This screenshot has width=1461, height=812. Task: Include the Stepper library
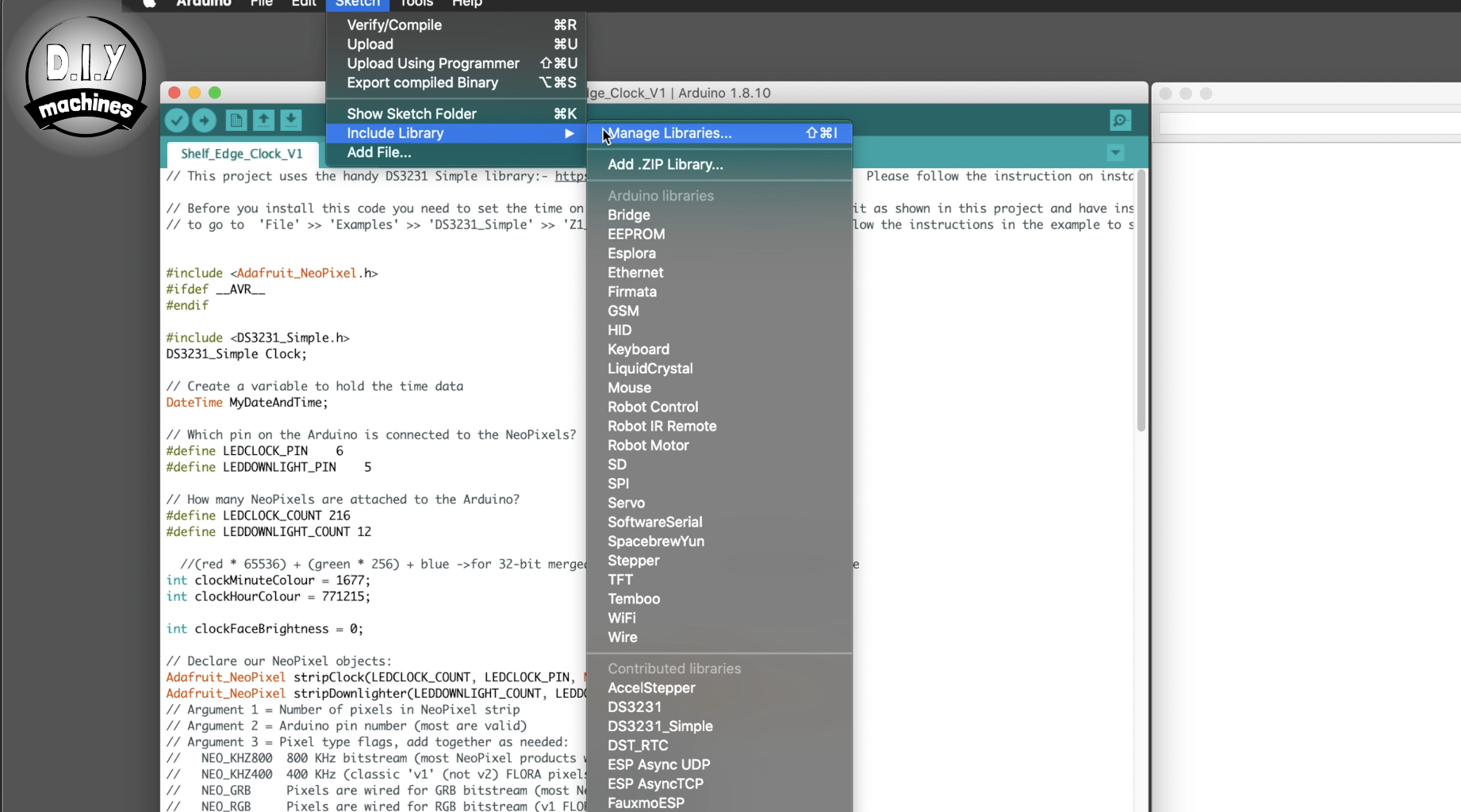[719, 561]
